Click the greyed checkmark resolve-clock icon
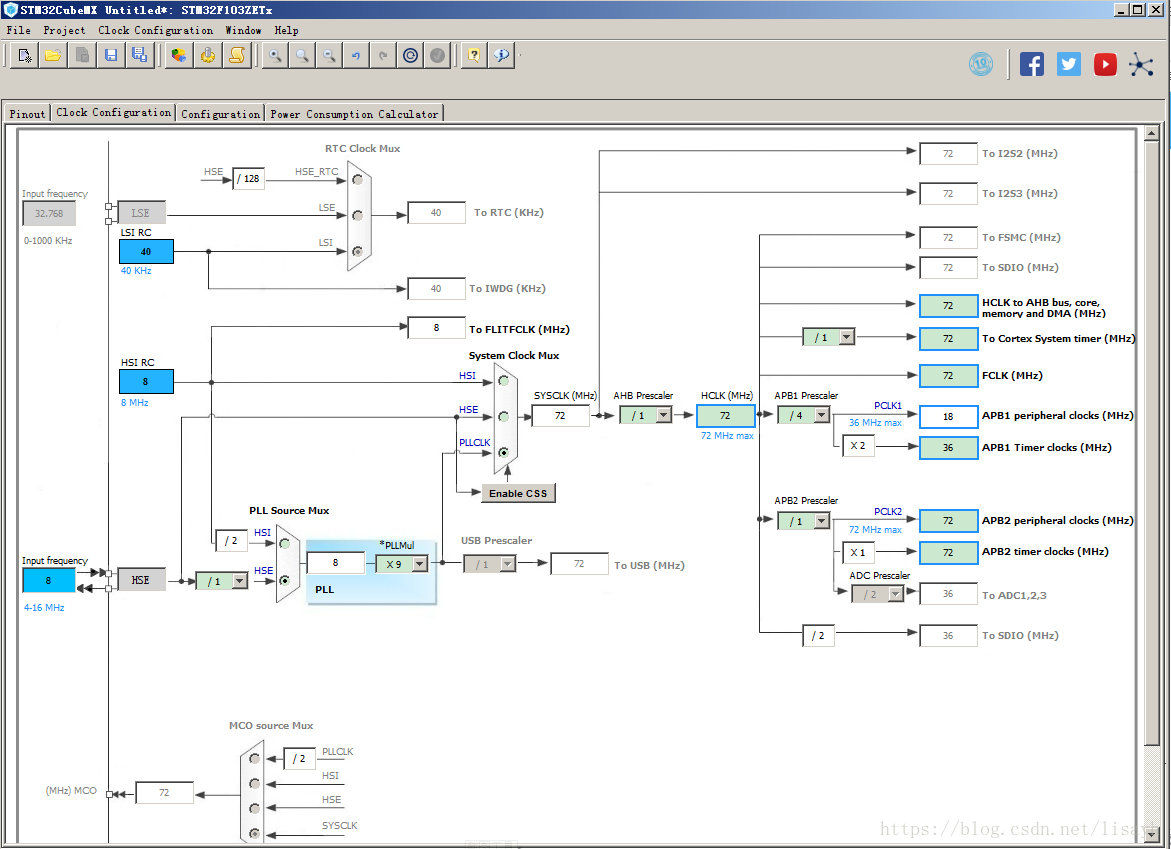The height and width of the screenshot is (849, 1171). 438,55
